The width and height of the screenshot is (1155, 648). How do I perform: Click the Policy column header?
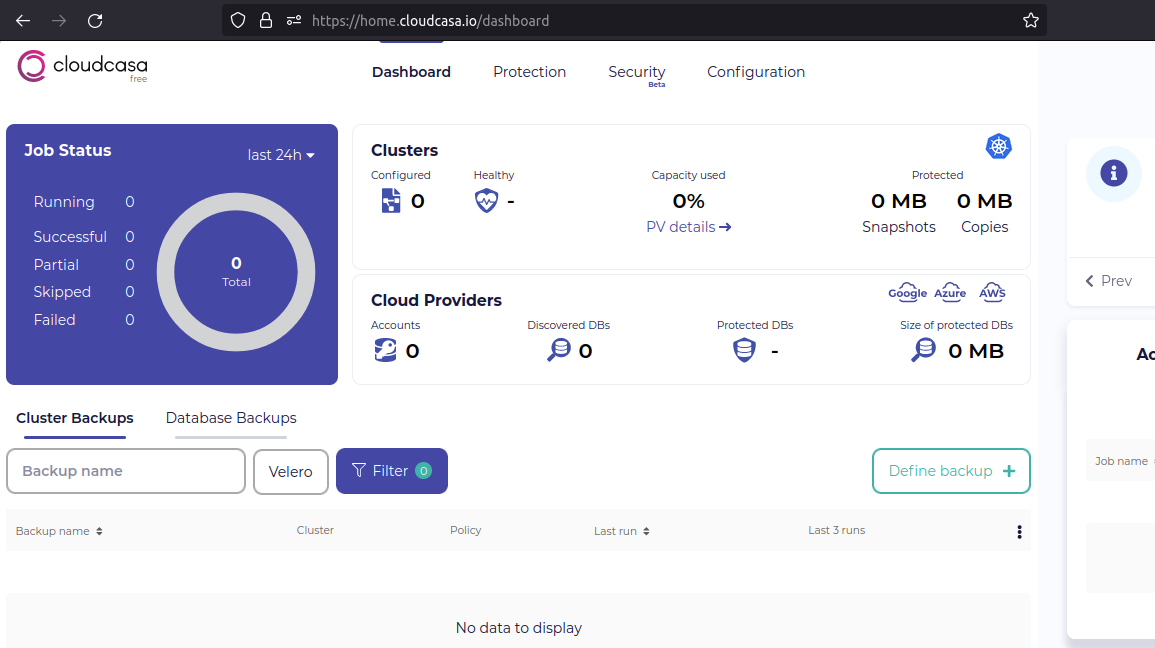point(466,530)
